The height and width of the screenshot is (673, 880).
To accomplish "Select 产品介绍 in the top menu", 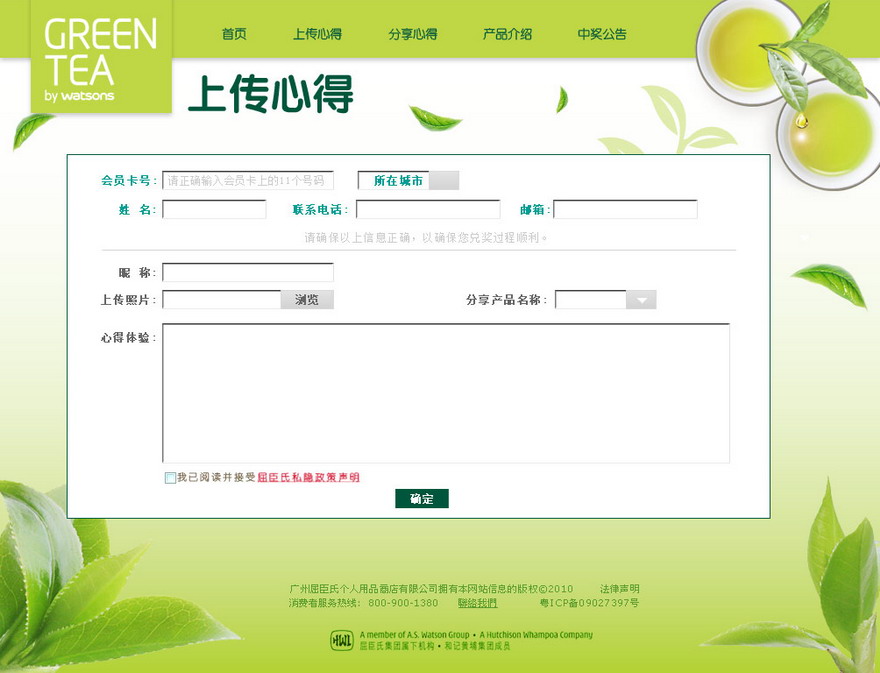I will point(507,34).
